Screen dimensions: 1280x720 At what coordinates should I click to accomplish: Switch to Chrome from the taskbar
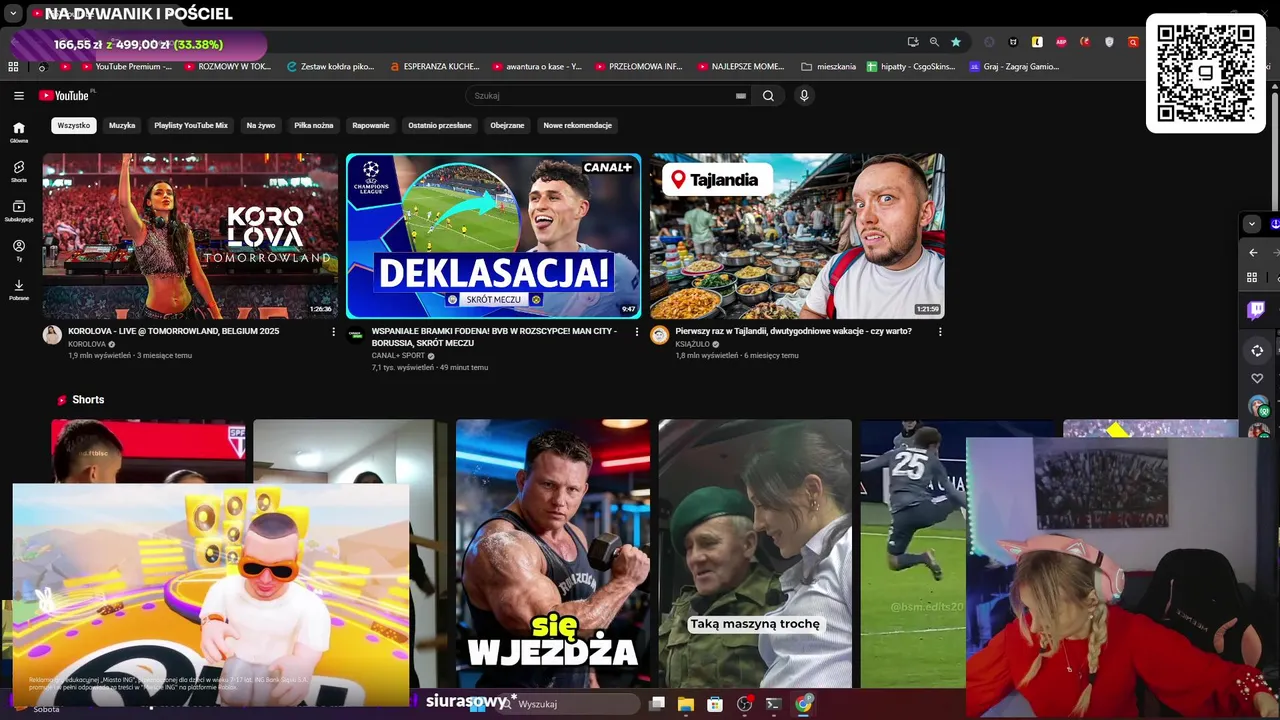(803, 704)
